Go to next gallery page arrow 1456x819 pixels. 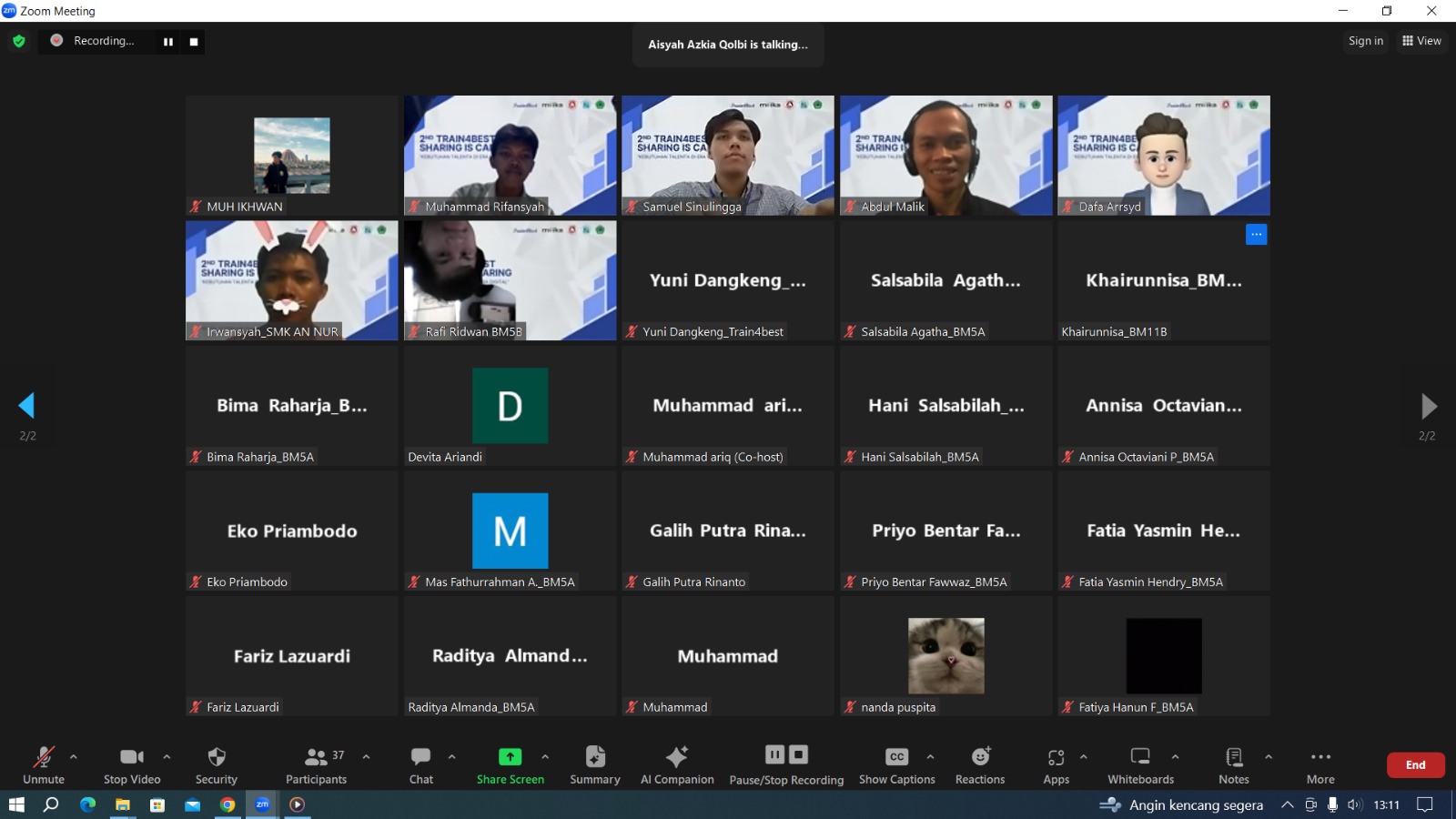[x=1428, y=406]
